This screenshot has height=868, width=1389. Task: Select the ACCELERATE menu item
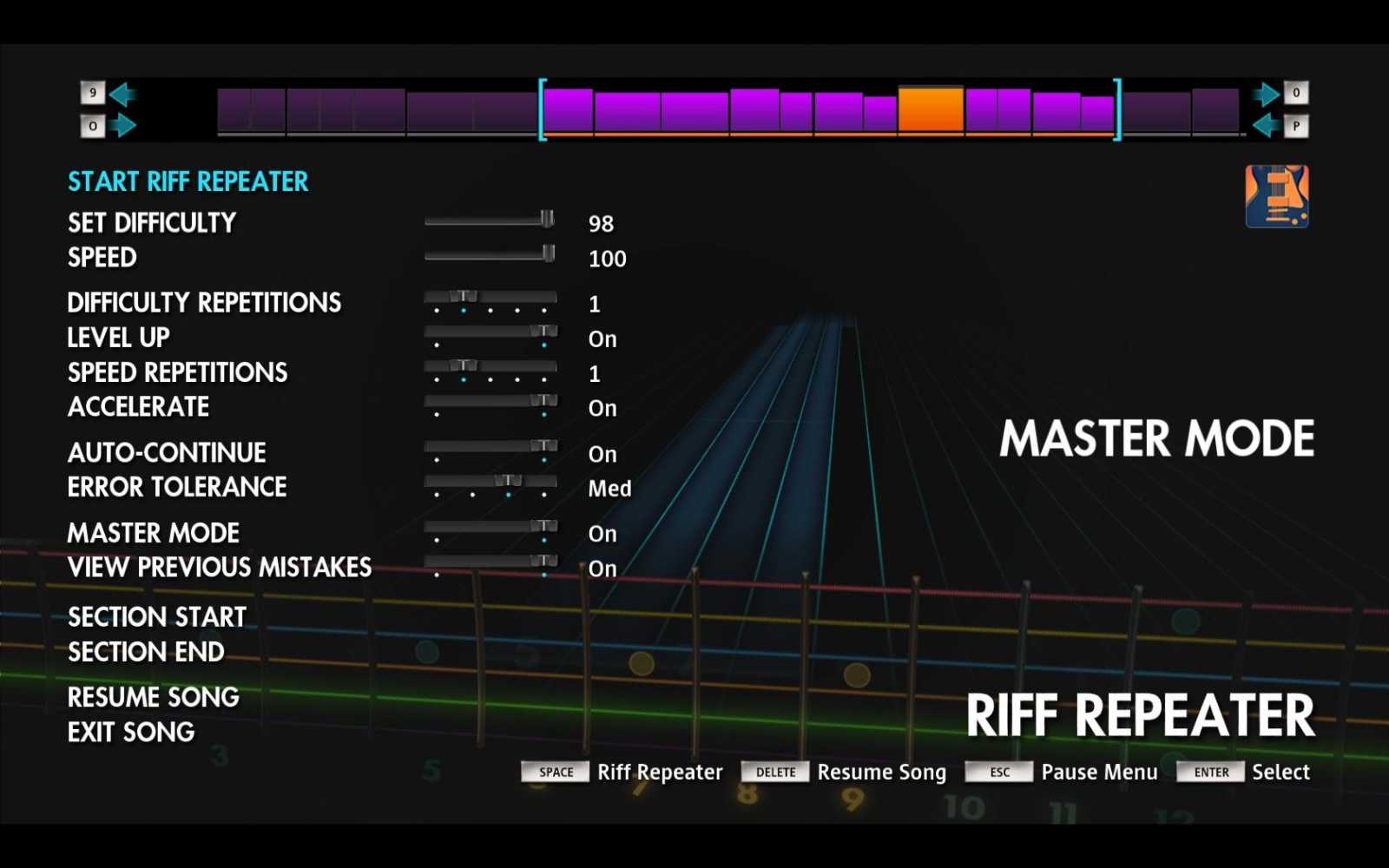coord(139,407)
